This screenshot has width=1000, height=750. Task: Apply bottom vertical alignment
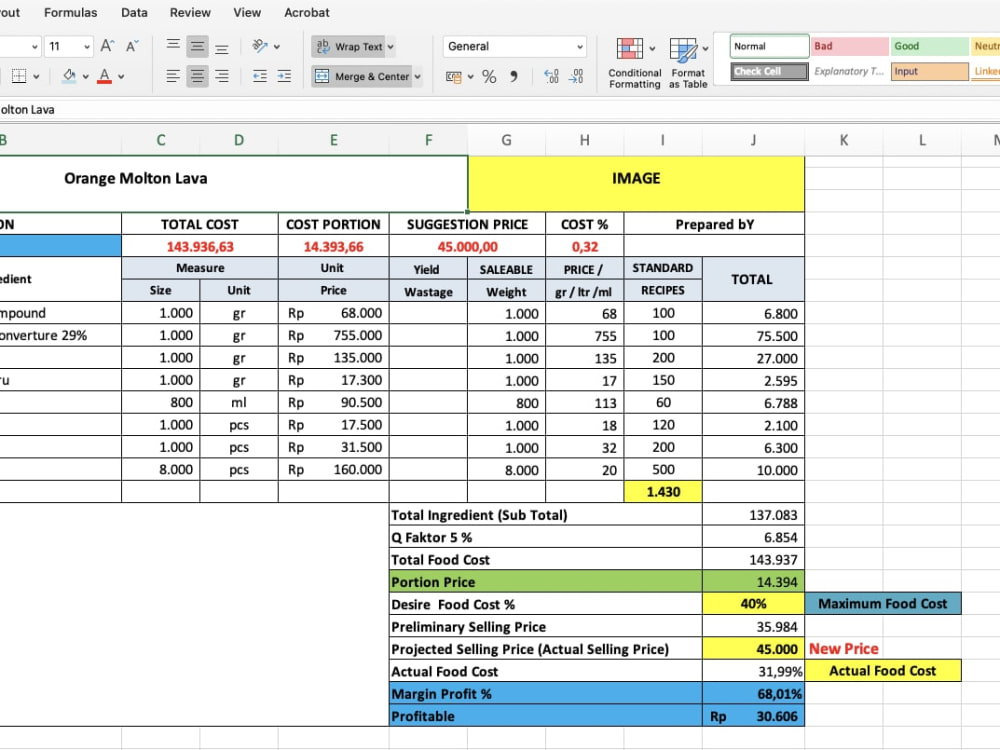point(221,46)
